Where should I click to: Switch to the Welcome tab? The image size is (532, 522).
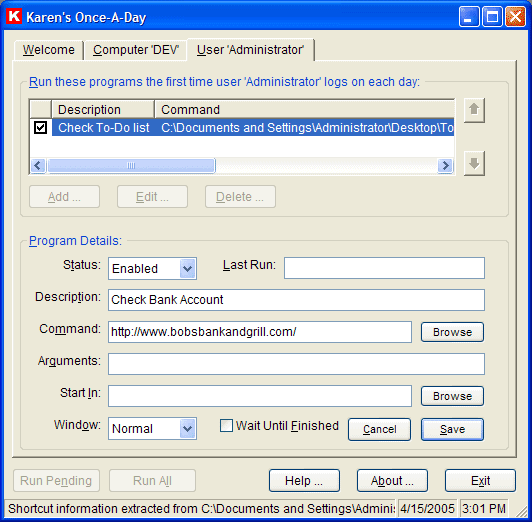[x=49, y=50]
